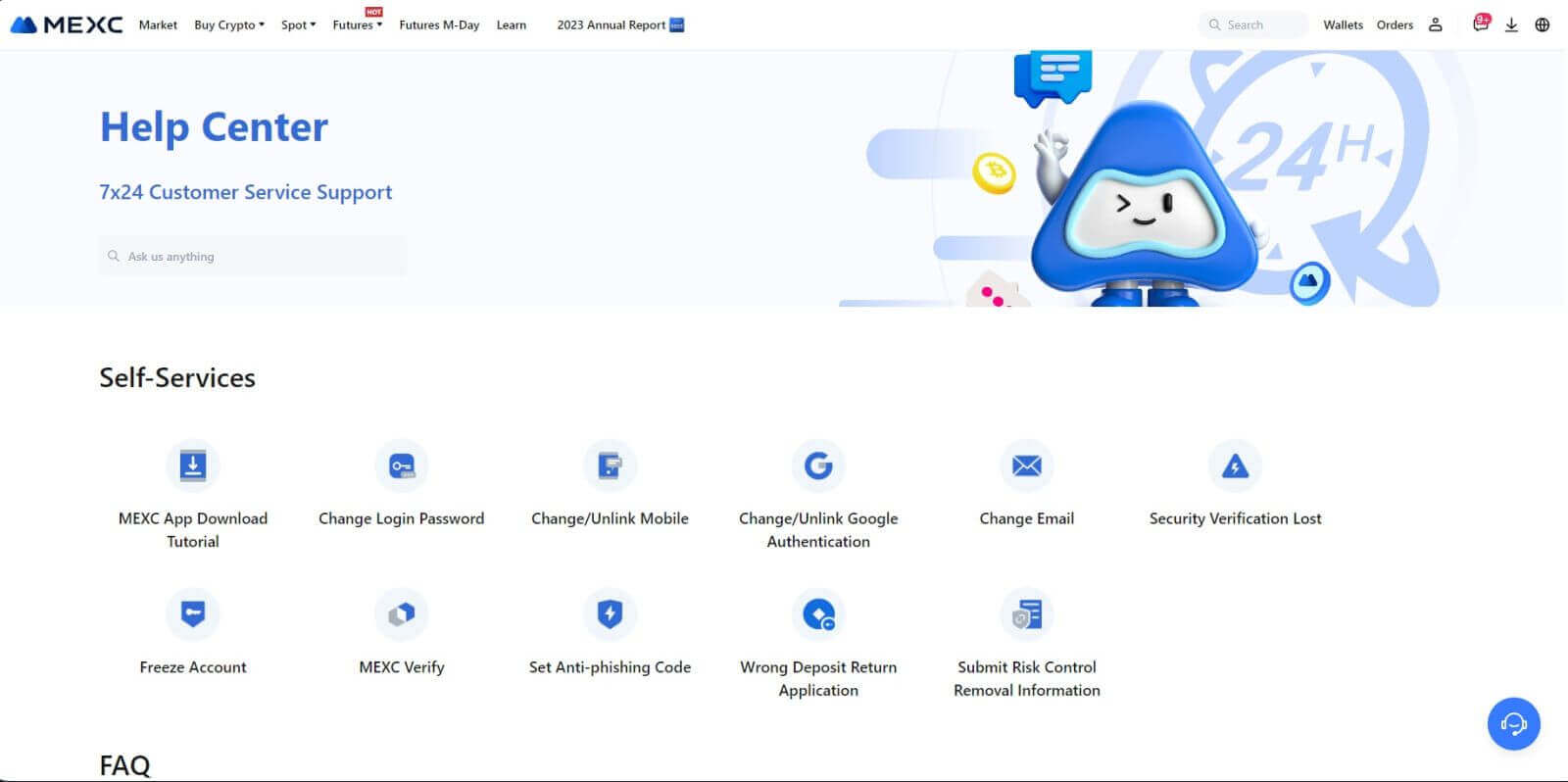Open MEXC App Download Tutorial icon
The image size is (1568, 782).
pyautogui.click(x=193, y=465)
